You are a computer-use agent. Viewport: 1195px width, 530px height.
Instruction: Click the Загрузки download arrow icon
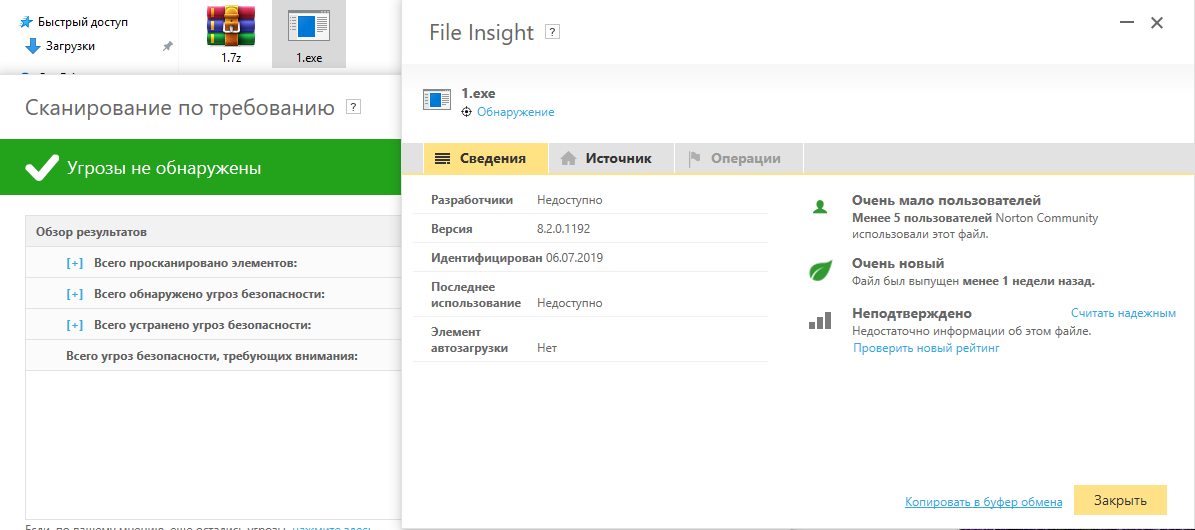[33, 47]
